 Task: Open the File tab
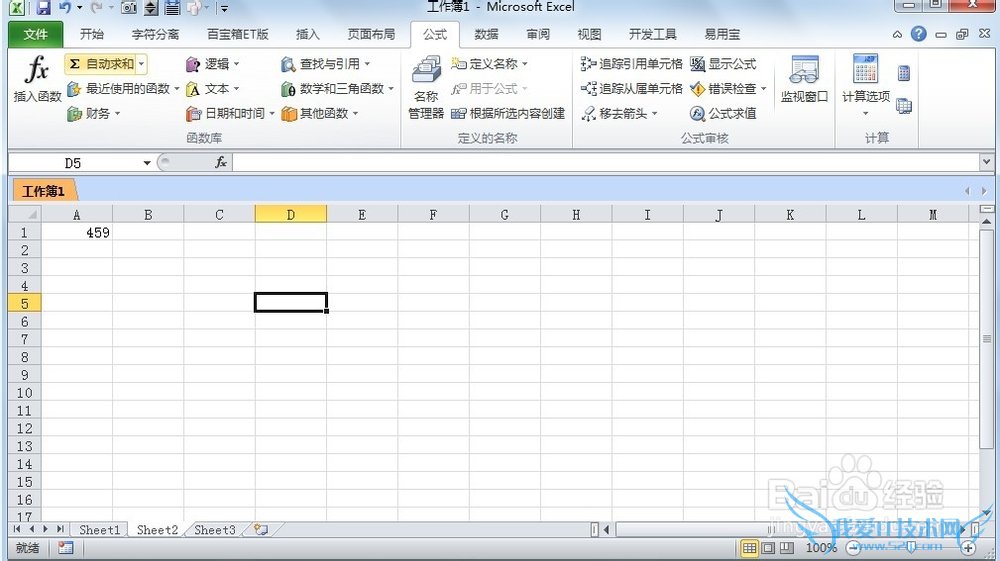tap(36, 34)
